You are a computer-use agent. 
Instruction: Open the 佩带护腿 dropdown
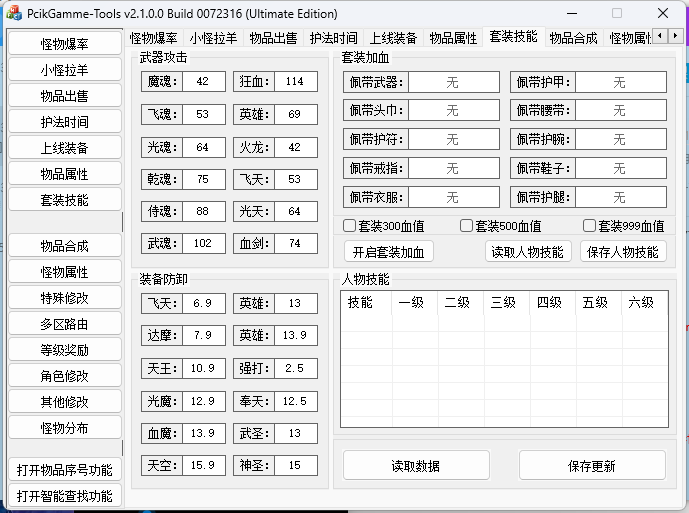coord(620,197)
